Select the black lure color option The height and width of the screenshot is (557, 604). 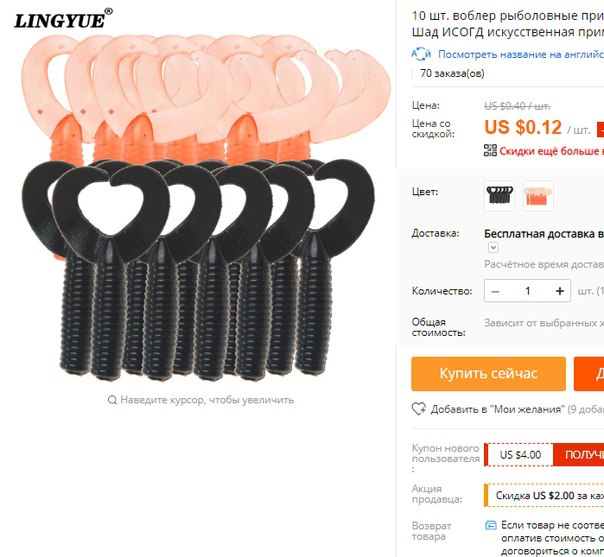click(x=500, y=196)
